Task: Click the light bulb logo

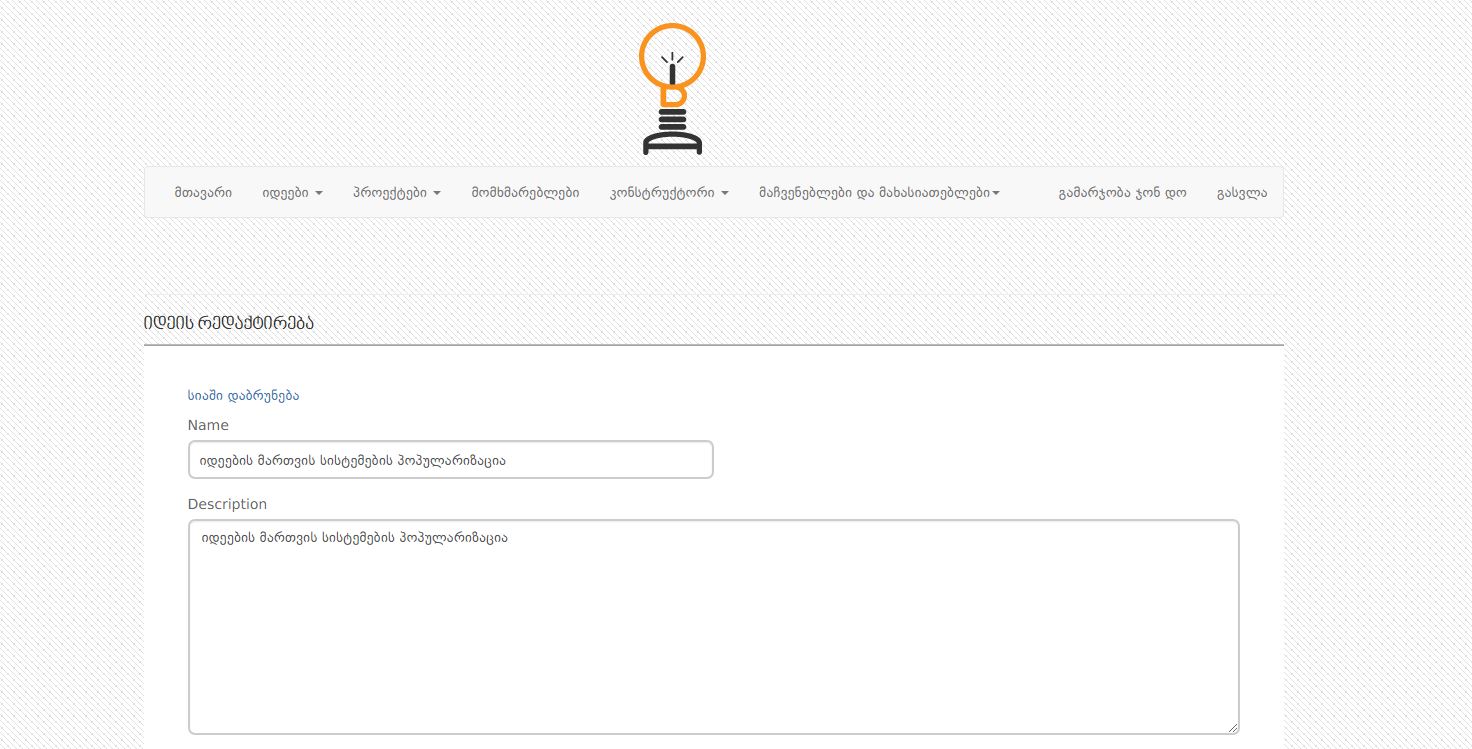Action: [672, 90]
